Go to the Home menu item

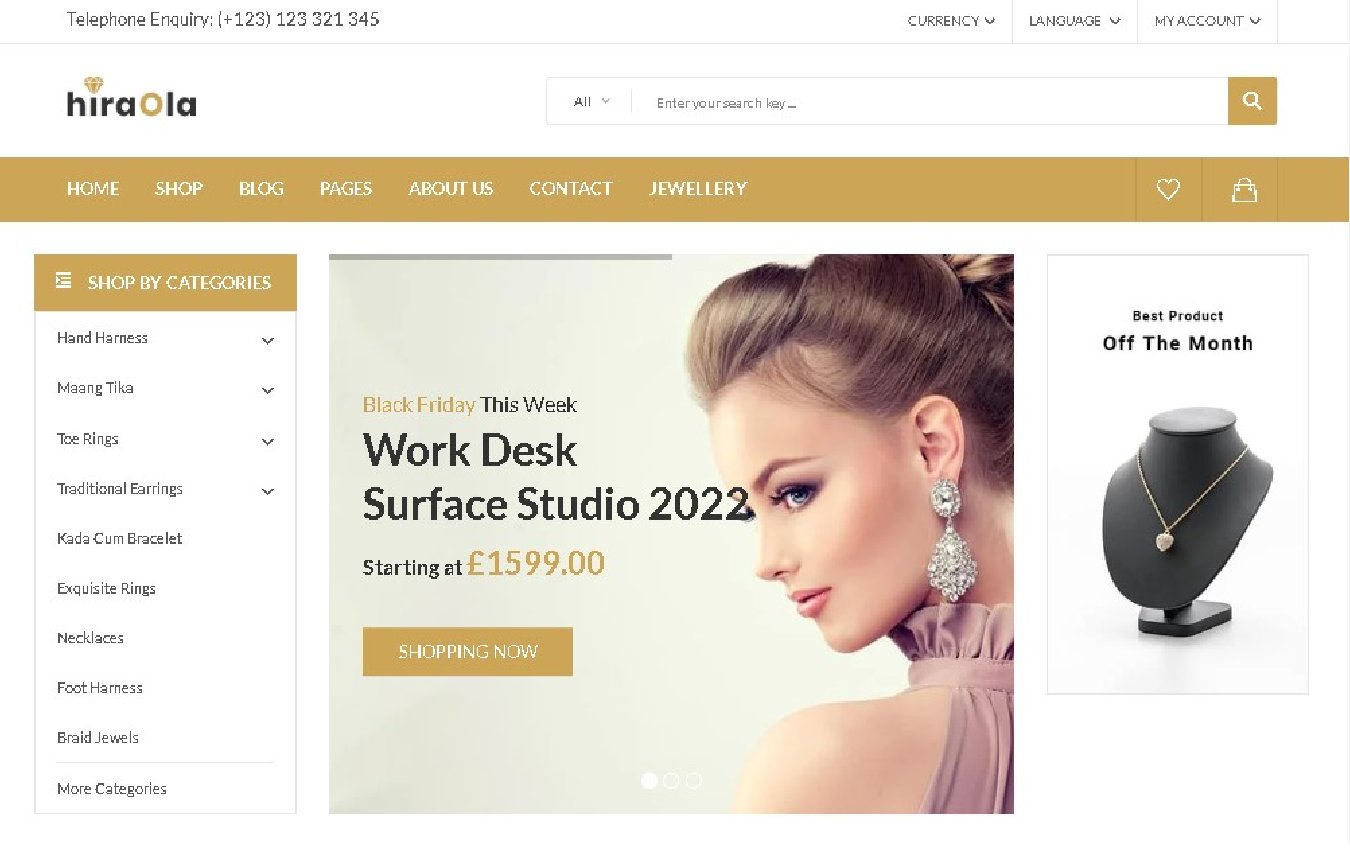click(93, 189)
